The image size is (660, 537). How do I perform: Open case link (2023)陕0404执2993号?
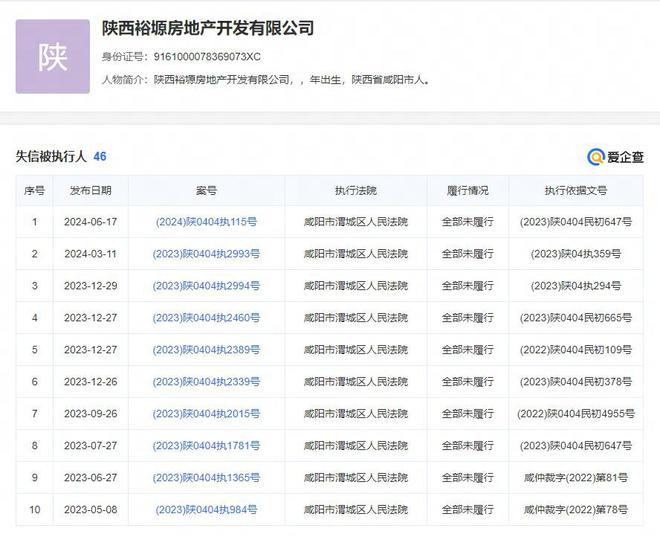pyautogui.click(x=206, y=254)
